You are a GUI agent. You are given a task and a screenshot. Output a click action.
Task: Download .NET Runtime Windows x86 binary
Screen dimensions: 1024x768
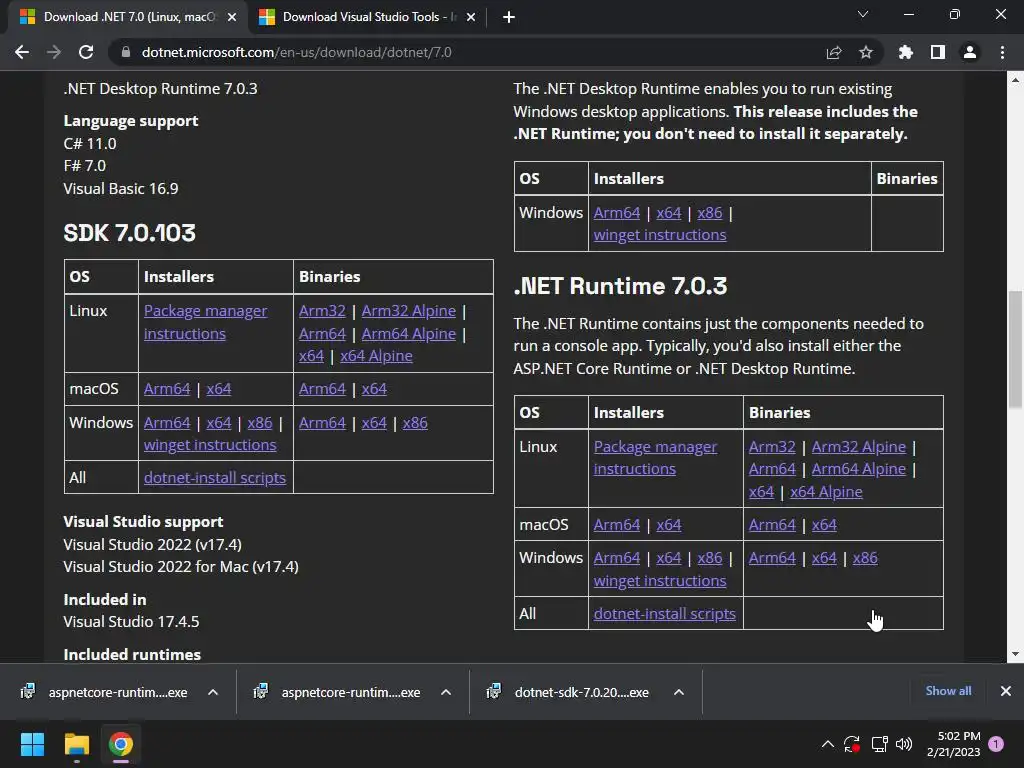[865, 558]
